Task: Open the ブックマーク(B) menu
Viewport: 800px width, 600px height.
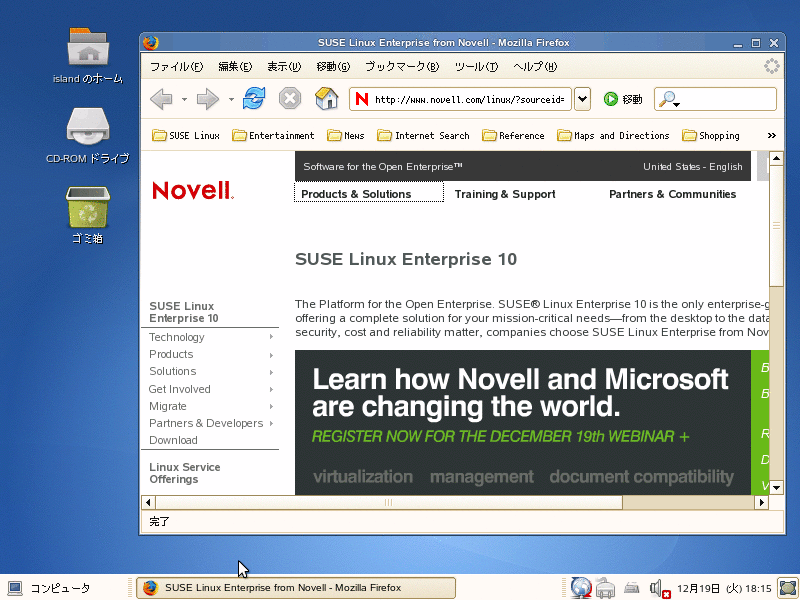Action: (x=402, y=66)
